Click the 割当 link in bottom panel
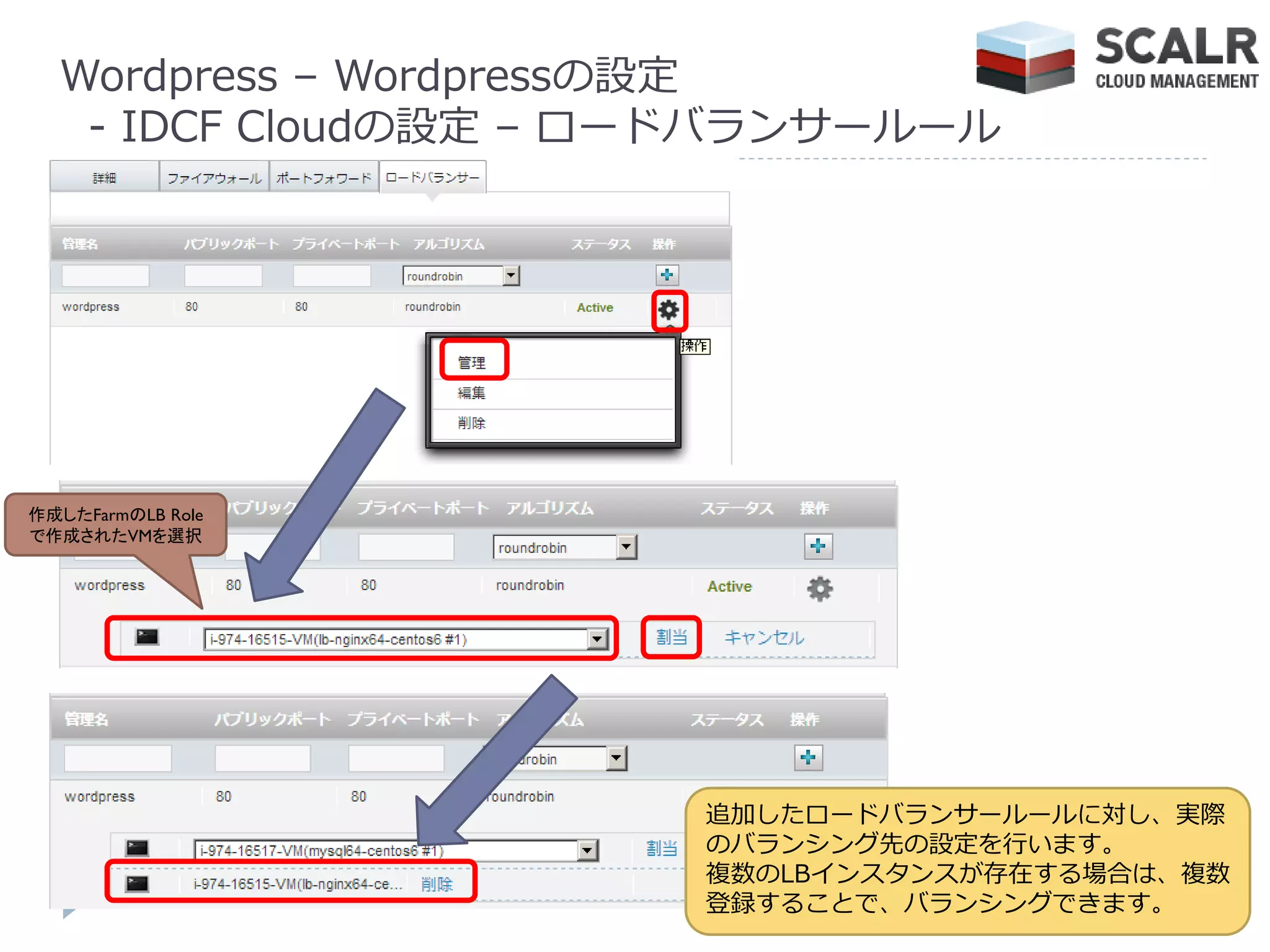Screen dimensions: 1270x952 [x=662, y=848]
